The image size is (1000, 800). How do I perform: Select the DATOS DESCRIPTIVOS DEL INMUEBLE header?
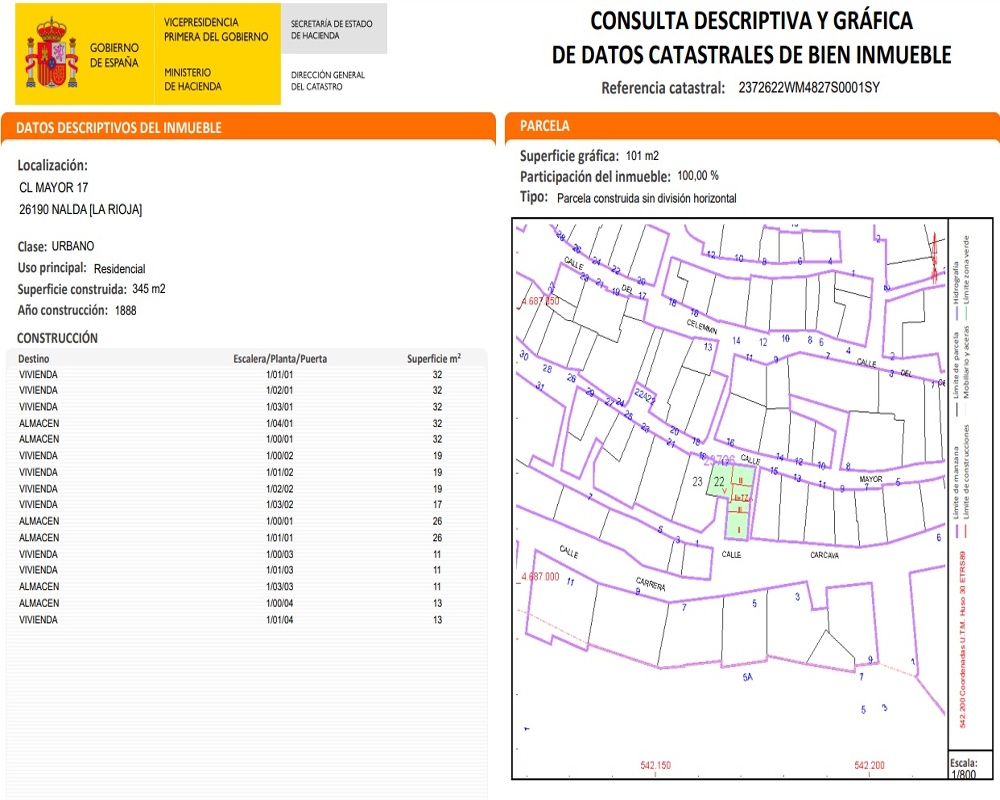pyautogui.click(x=119, y=128)
